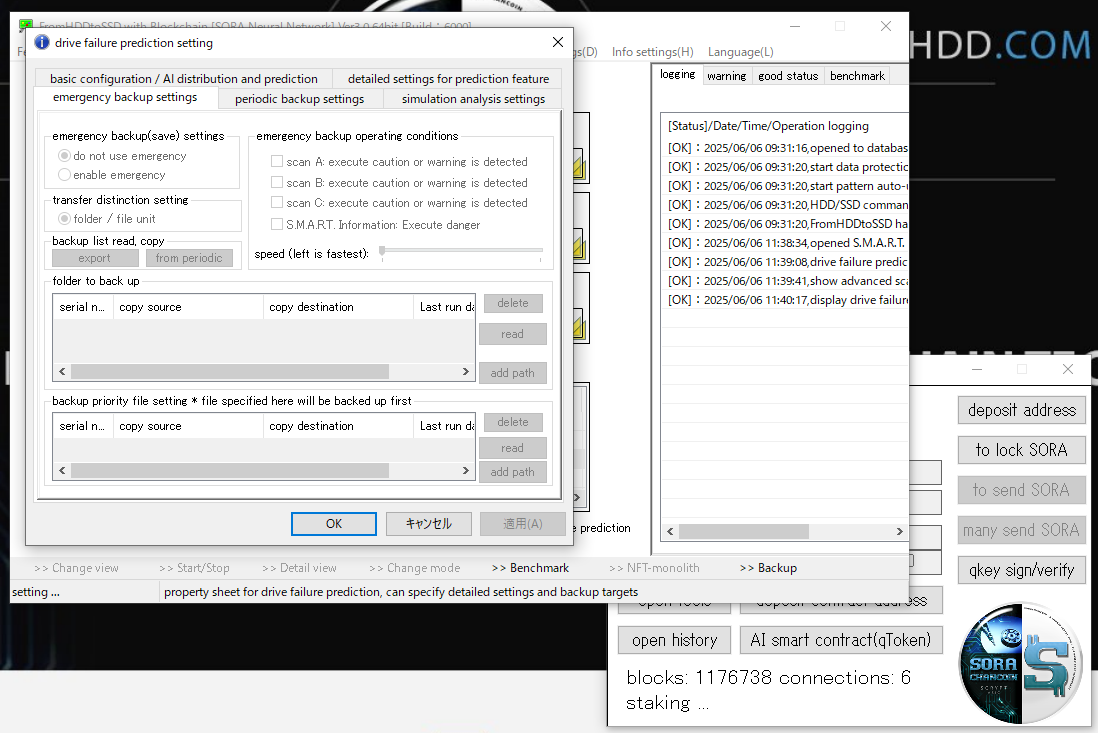Click '>> Start/Stop' link

(194, 568)
